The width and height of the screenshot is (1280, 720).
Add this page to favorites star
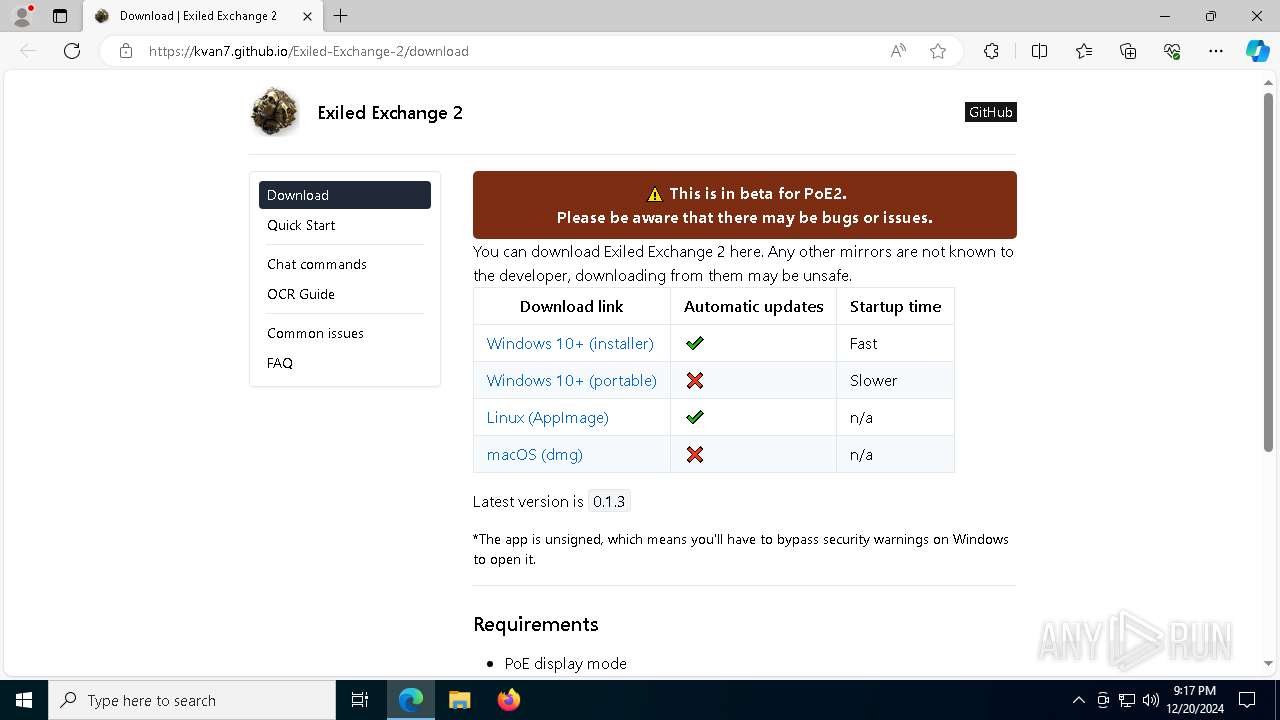pyautogui.click(x=938, y=51)
